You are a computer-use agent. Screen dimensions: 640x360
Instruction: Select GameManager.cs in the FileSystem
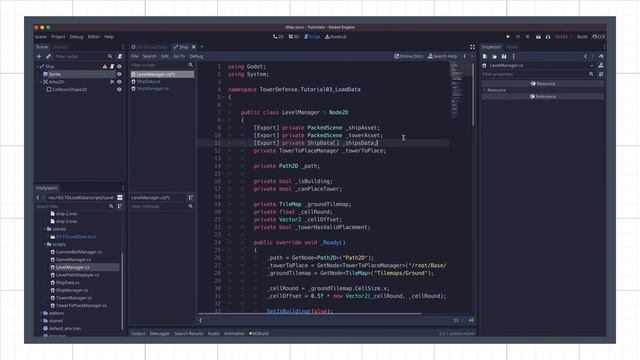coord(73,260)
